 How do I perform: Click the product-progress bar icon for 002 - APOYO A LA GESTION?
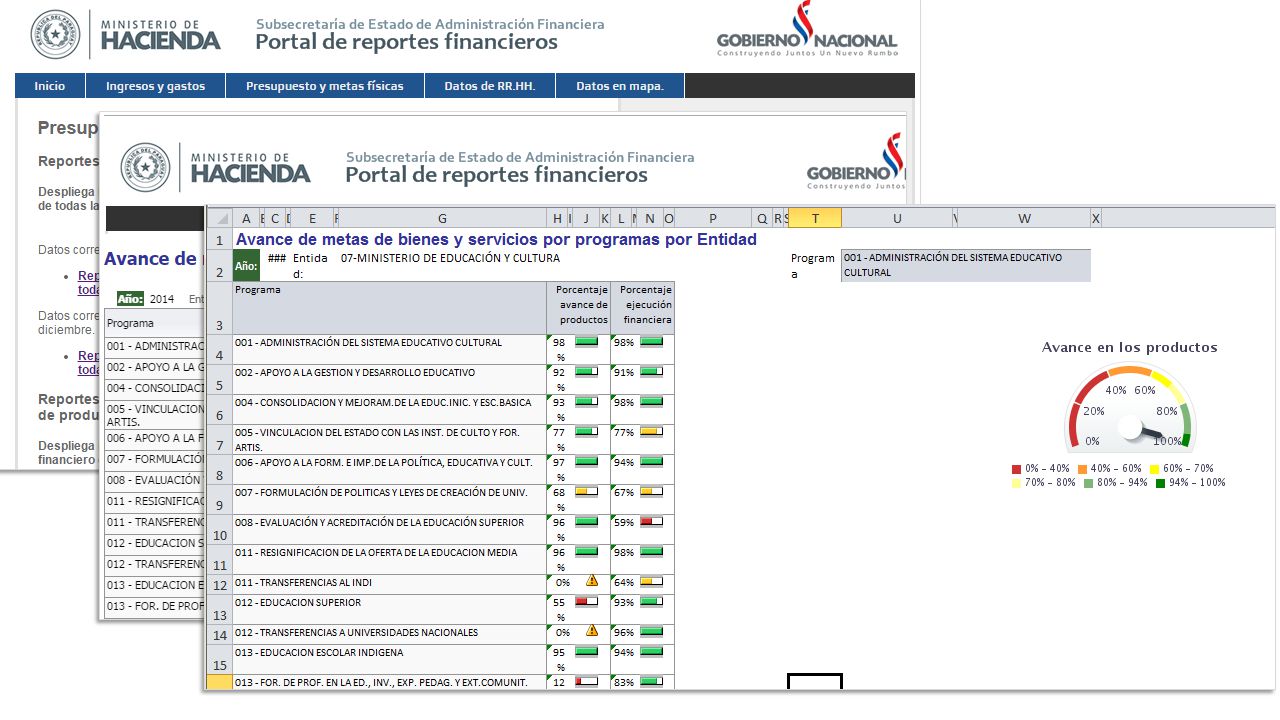pyautogui.click(x=586, y=372)
